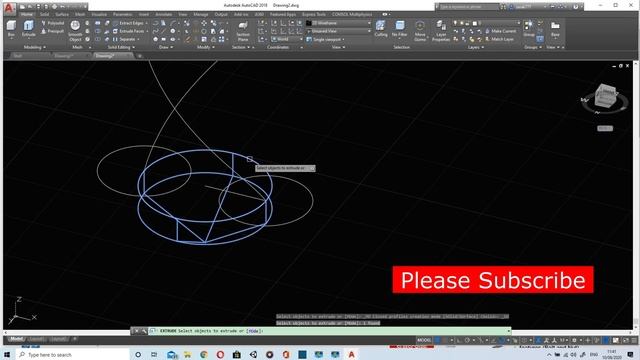Click the command line input field
The width and height of the screenshot is (640, 360).
pyautogui.click(x=331, y=331)
